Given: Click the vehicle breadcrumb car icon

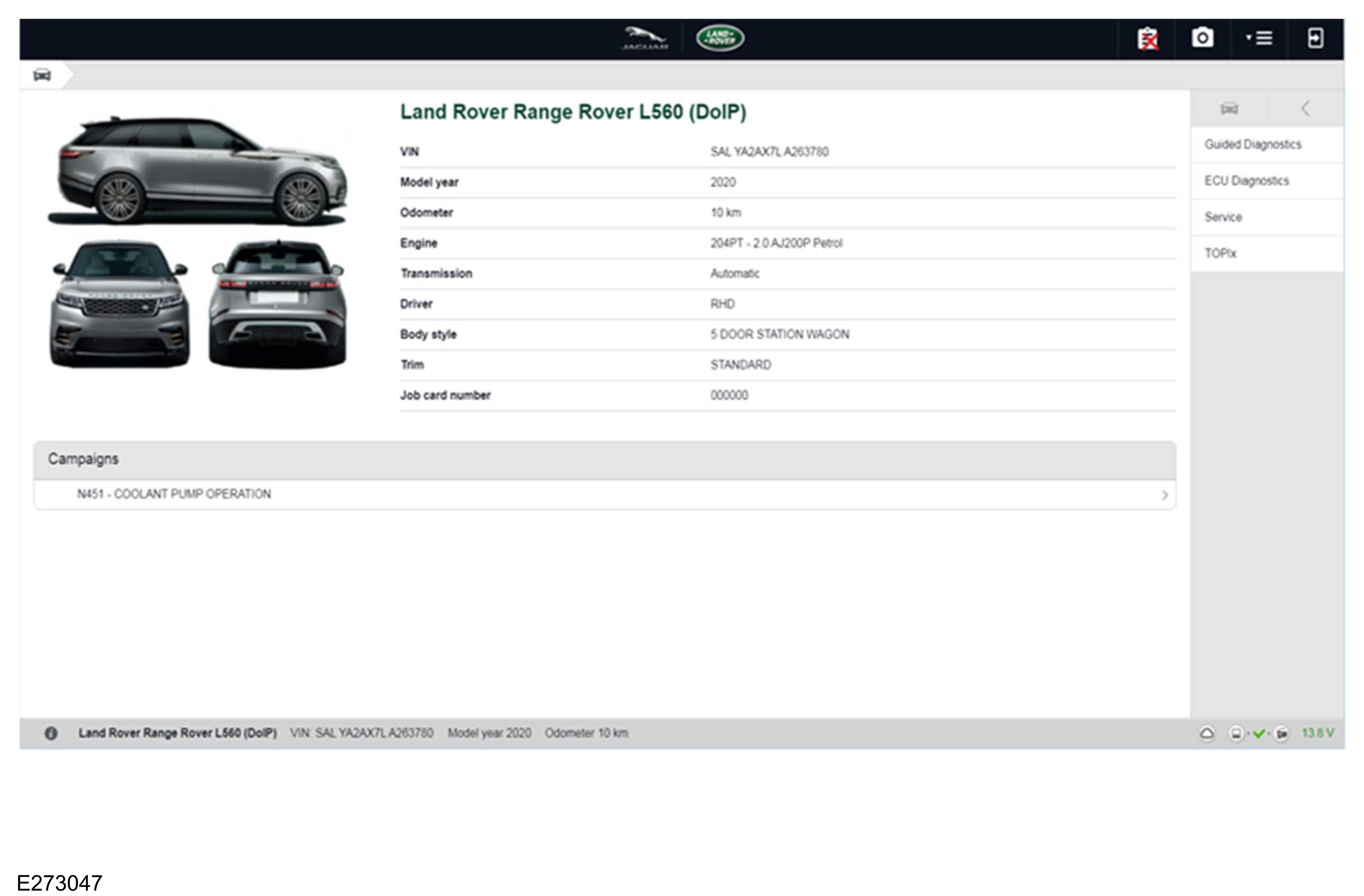Looking at the screenshot, I should coord(42,75).
